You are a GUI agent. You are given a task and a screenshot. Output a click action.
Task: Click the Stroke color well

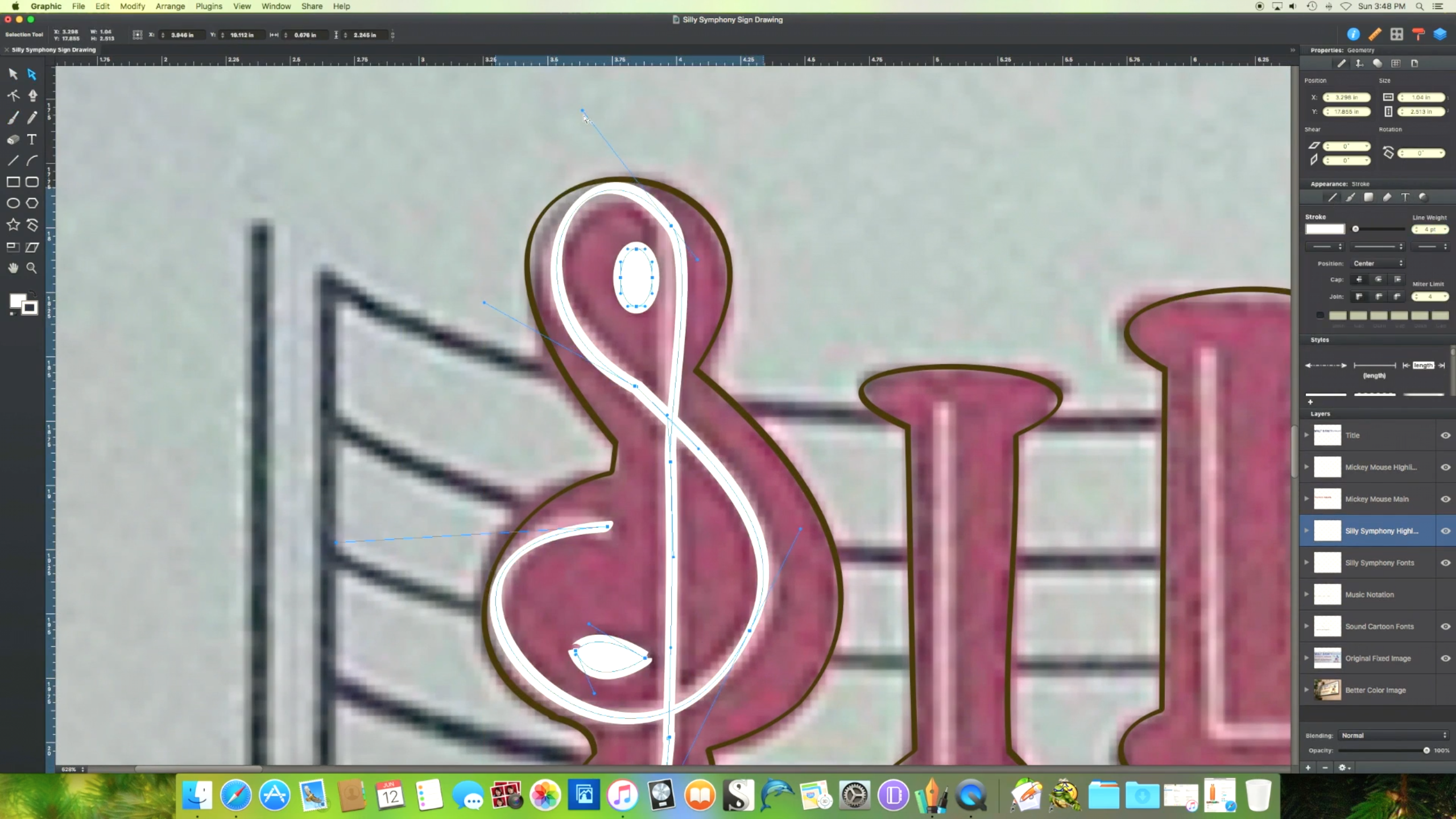point(1325,229)
